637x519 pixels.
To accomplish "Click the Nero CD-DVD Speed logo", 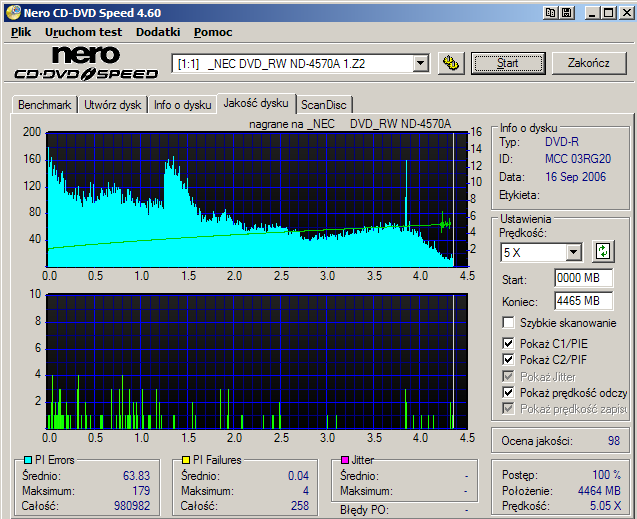I will 86,63.
